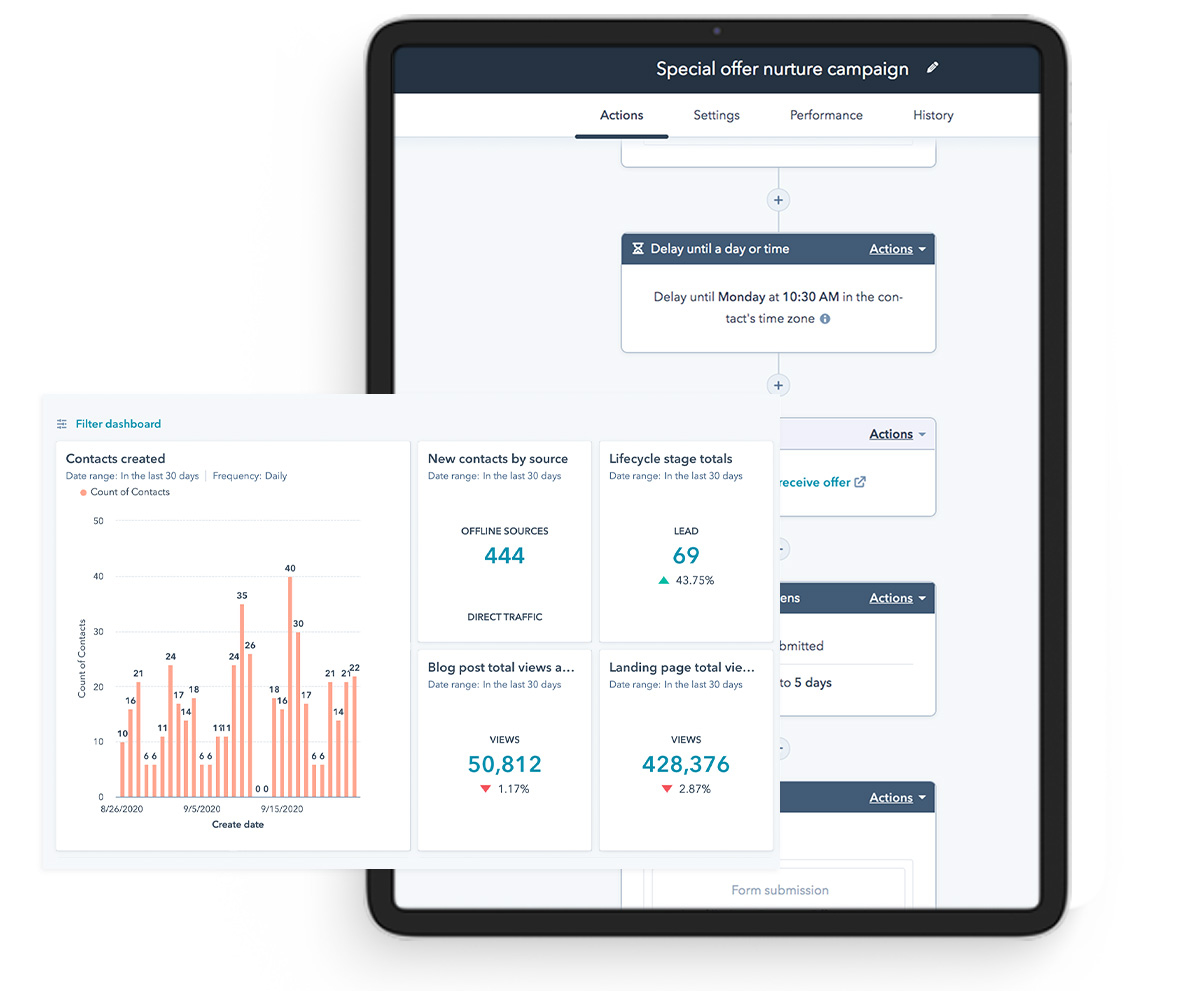Open Lifecycle stage totals report
Viewport: 1189px width, 991px height.
pyautogui.click(x=670, y=459)
